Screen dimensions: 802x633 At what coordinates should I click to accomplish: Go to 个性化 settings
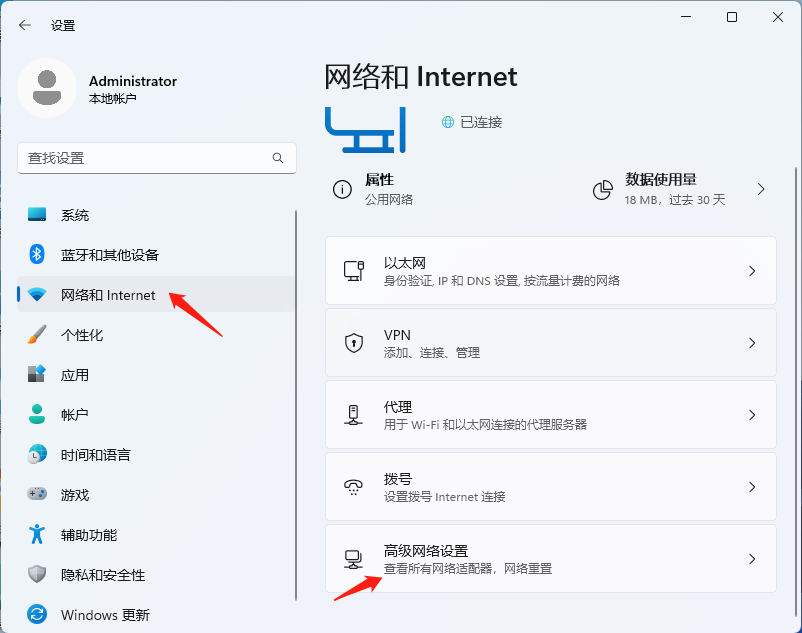[156, 335]
